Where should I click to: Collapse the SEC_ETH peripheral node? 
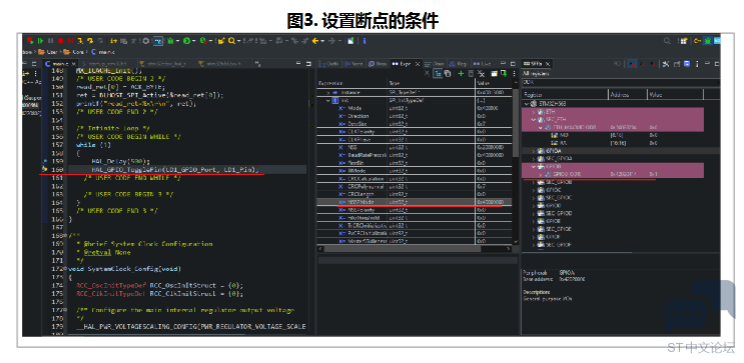pyautogui.click(x=533, y=120)
